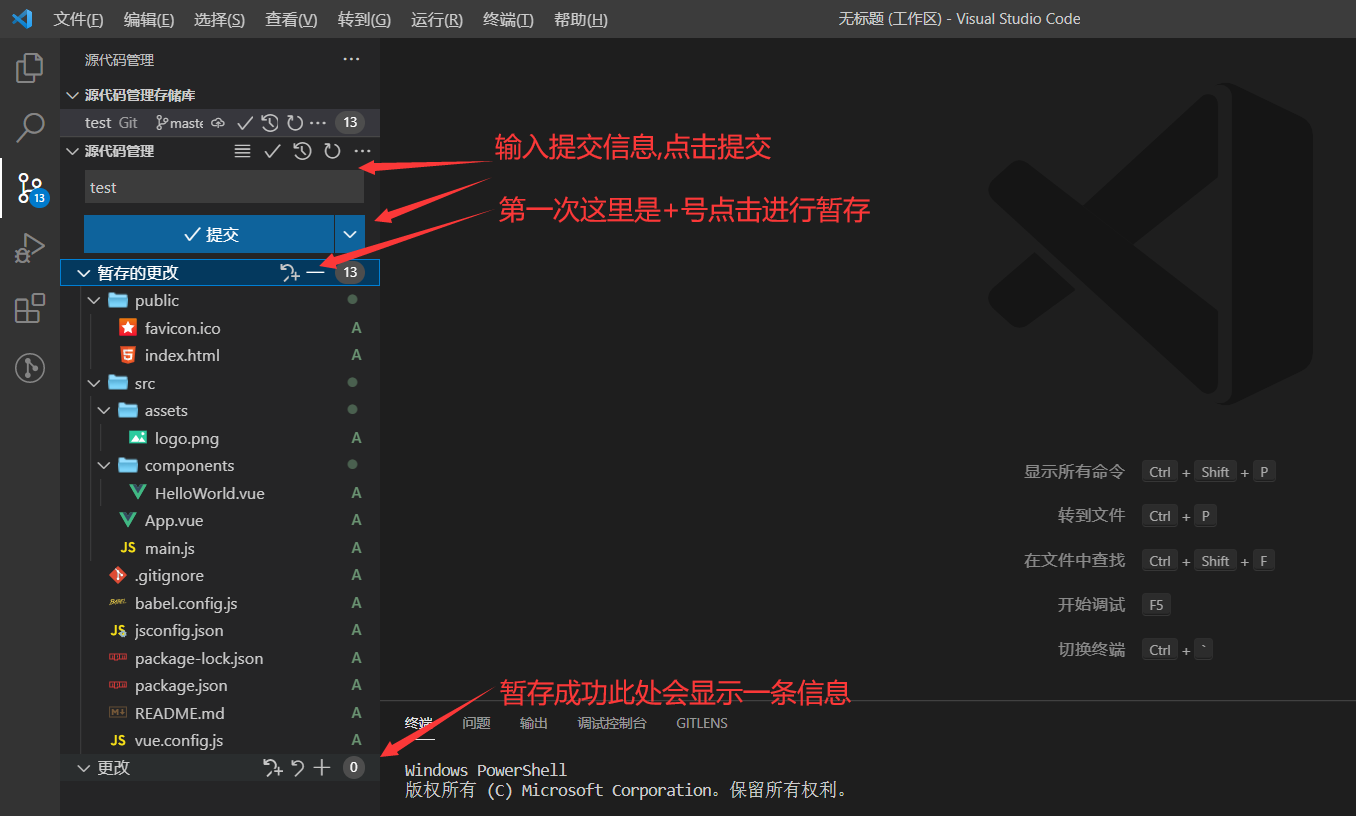The image size is (1356, 816).
Task: Open the Extensions view in activity bar
Action: coord(30,308)
